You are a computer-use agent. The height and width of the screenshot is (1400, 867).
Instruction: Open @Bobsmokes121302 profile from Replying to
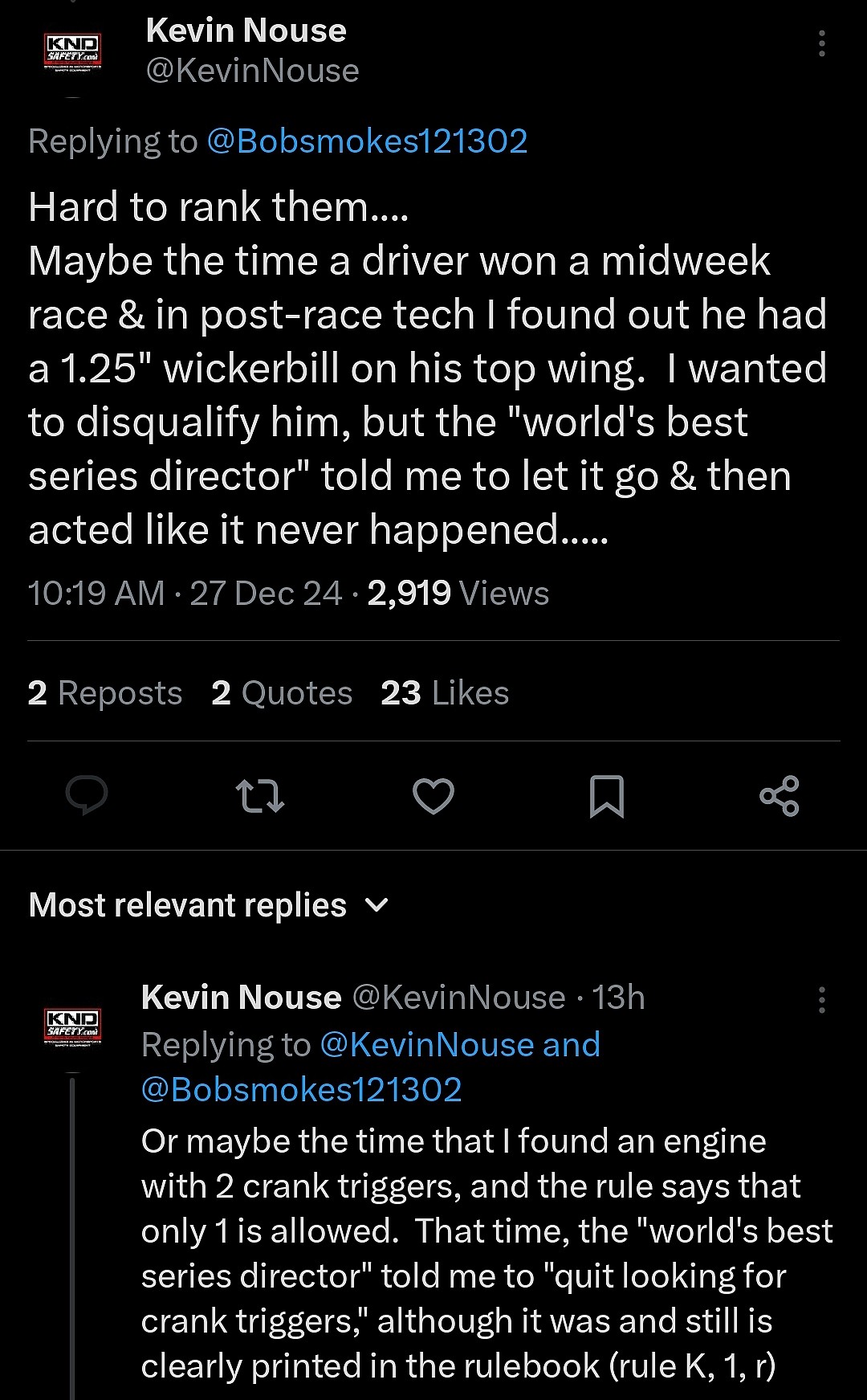click(x=367, y=141)
